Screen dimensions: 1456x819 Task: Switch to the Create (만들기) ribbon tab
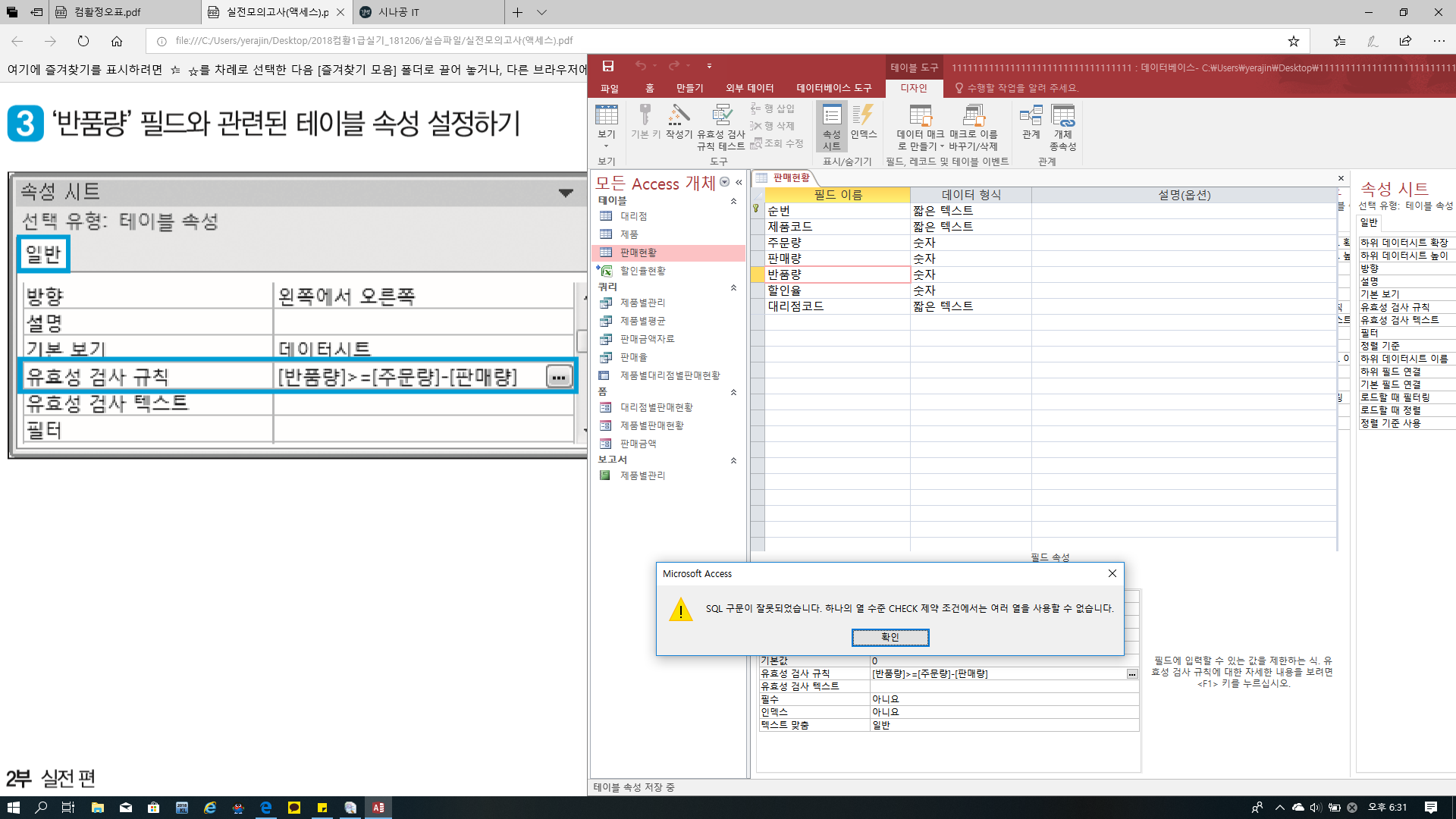tap(689, 88)
